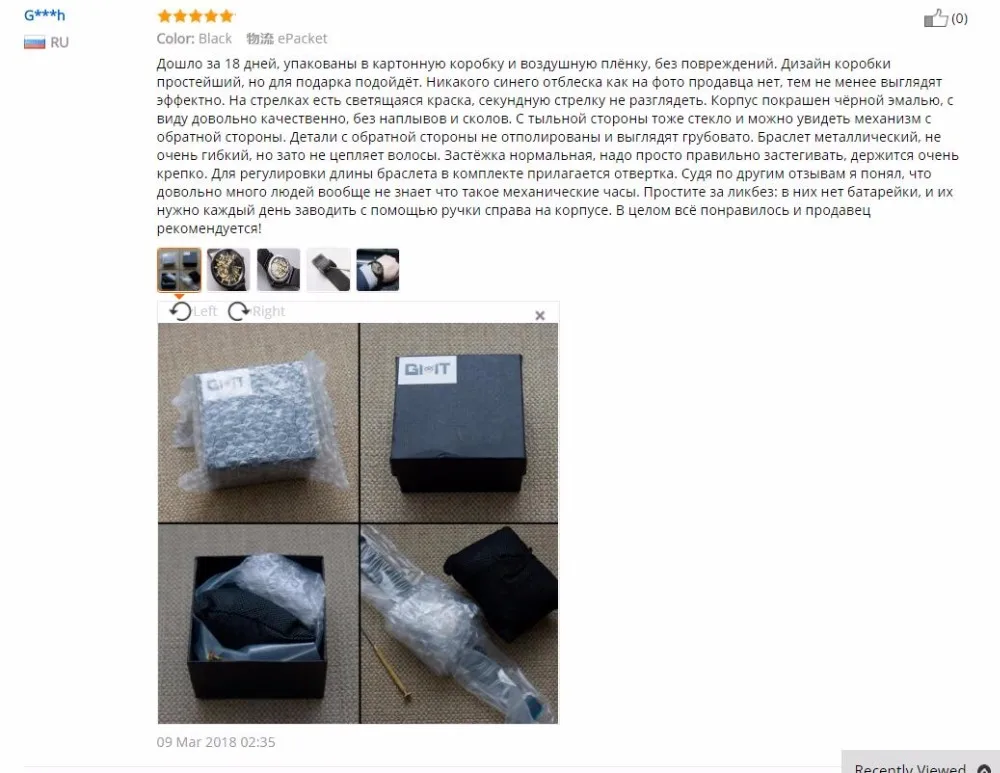This screenshot has width=1000, height=773.
Task: Click the enlarged packaging review photo
Action: pos(358,523)
